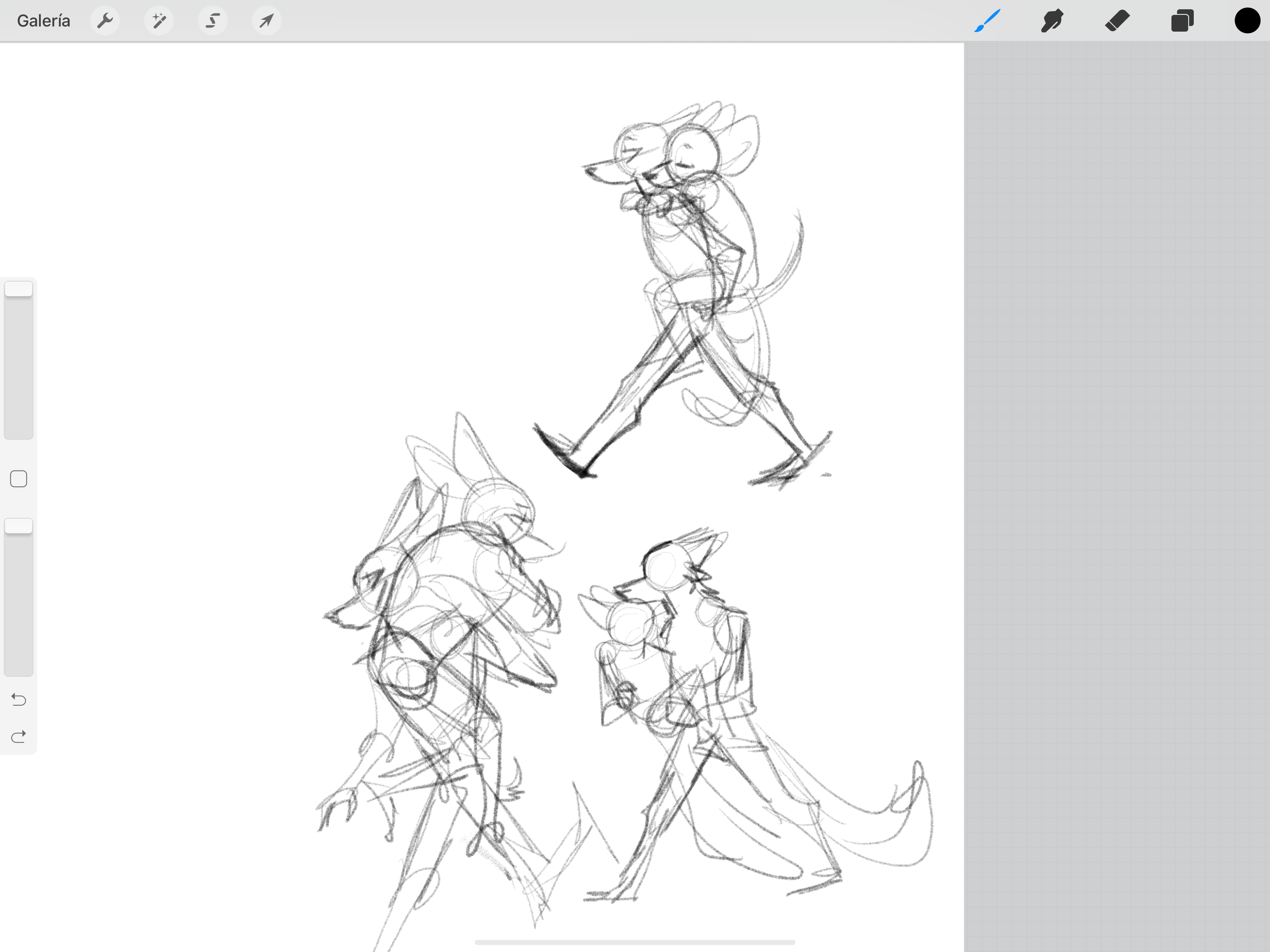Select the Brush tool
Viewport: 1270px width, 952px height.
click(x=987, y=21)
